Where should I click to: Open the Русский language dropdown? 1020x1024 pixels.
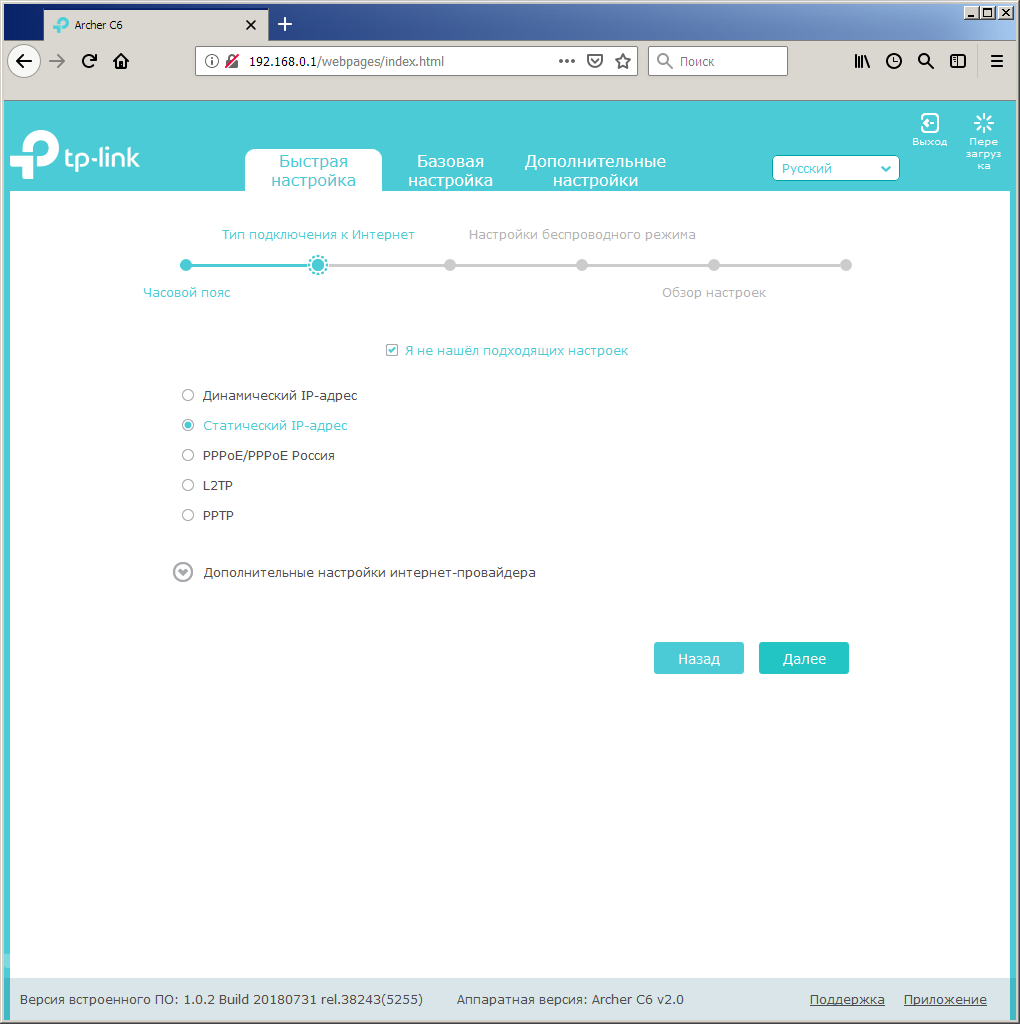point(835,169)
